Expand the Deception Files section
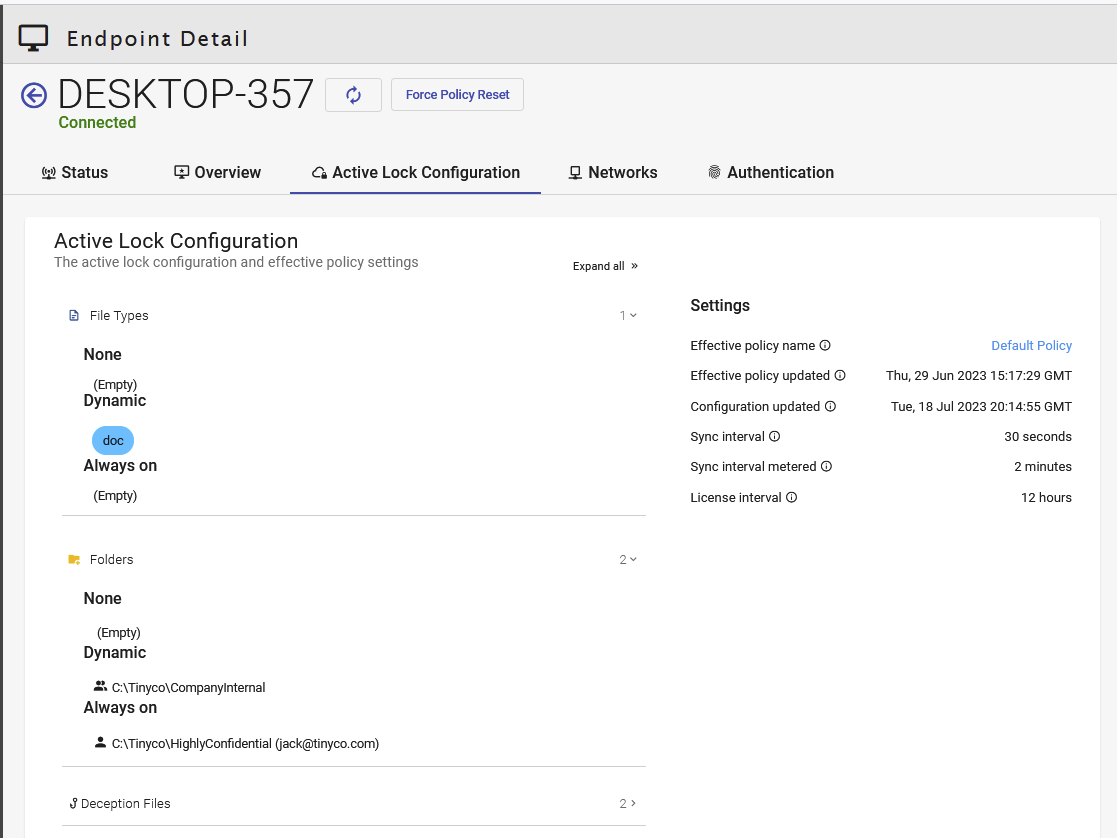 [x=632, y=804]
